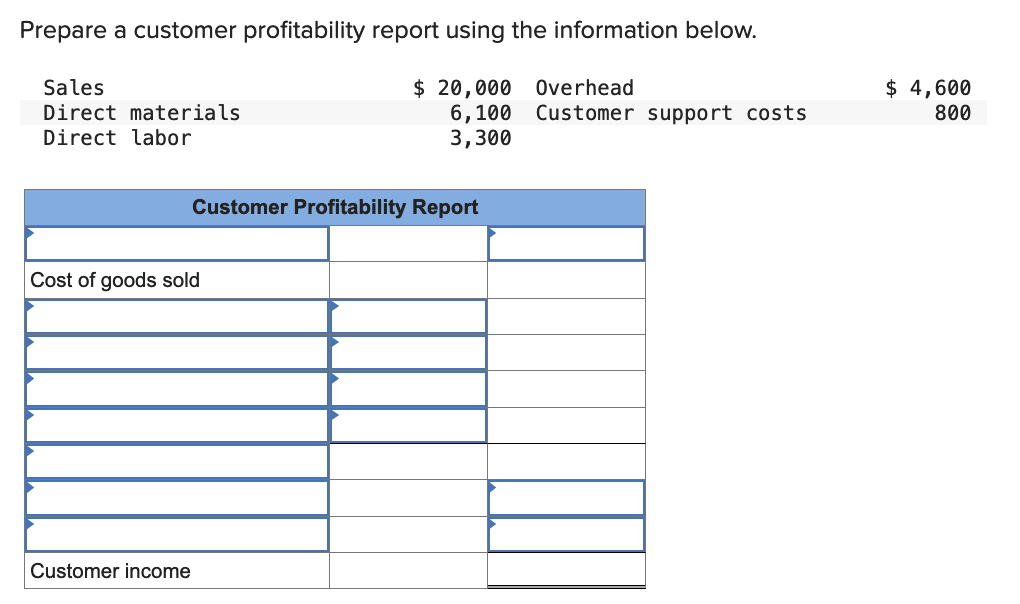Expand the dropdown in the top-right amount cell

pyautogui.click(x=566, y=242)
